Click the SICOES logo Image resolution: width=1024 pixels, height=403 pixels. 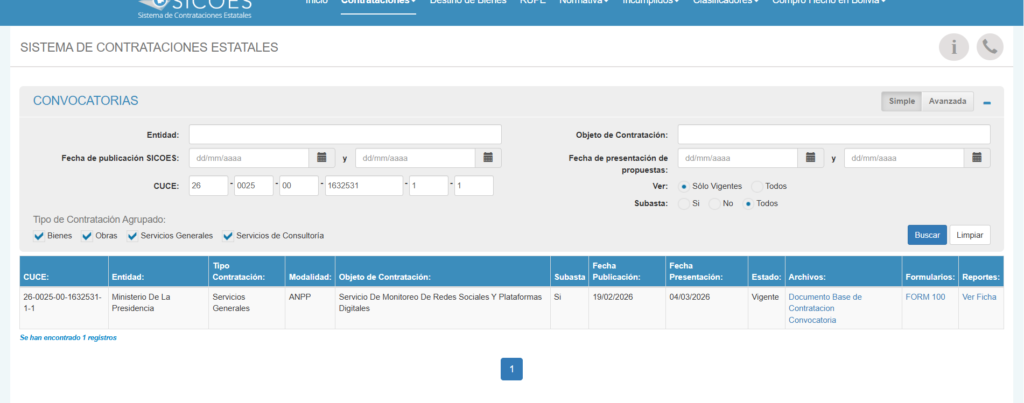coord(195,8)
